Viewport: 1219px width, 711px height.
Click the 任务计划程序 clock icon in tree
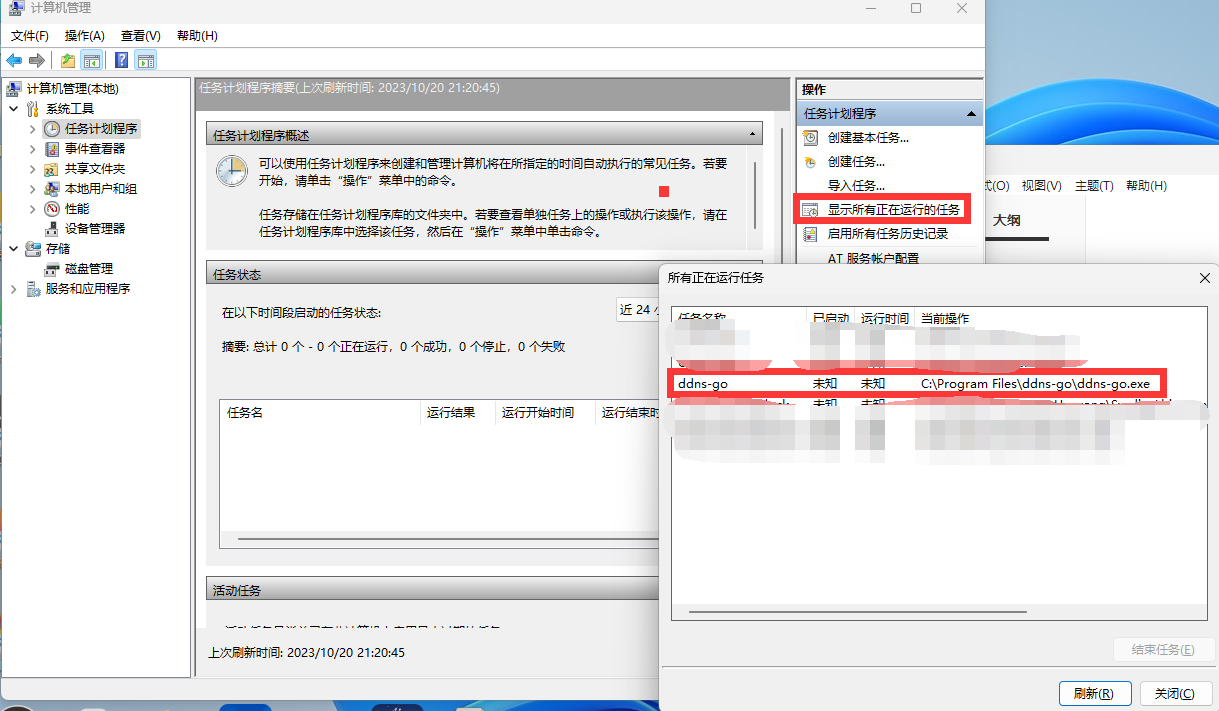click(52, 129)
